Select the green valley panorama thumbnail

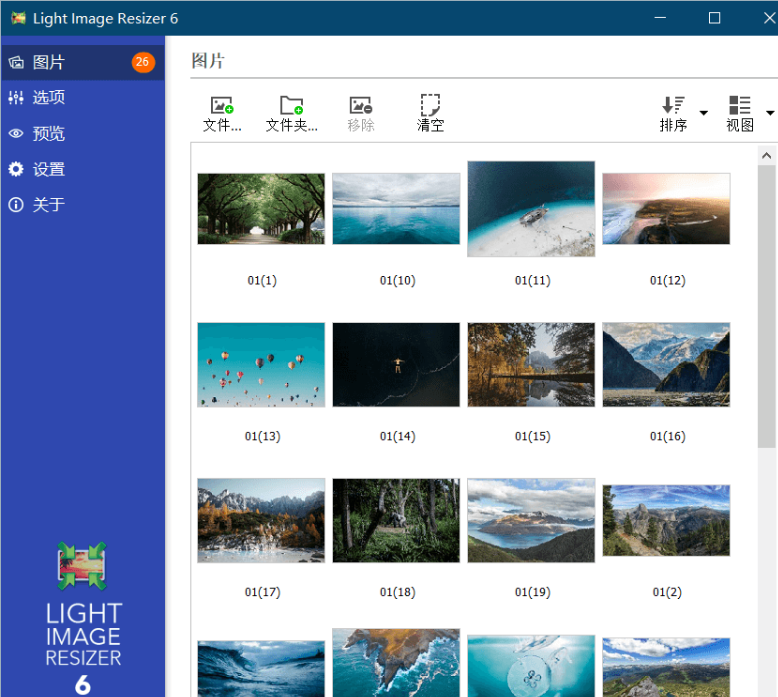pyautogui.click(x=666, y=668)
